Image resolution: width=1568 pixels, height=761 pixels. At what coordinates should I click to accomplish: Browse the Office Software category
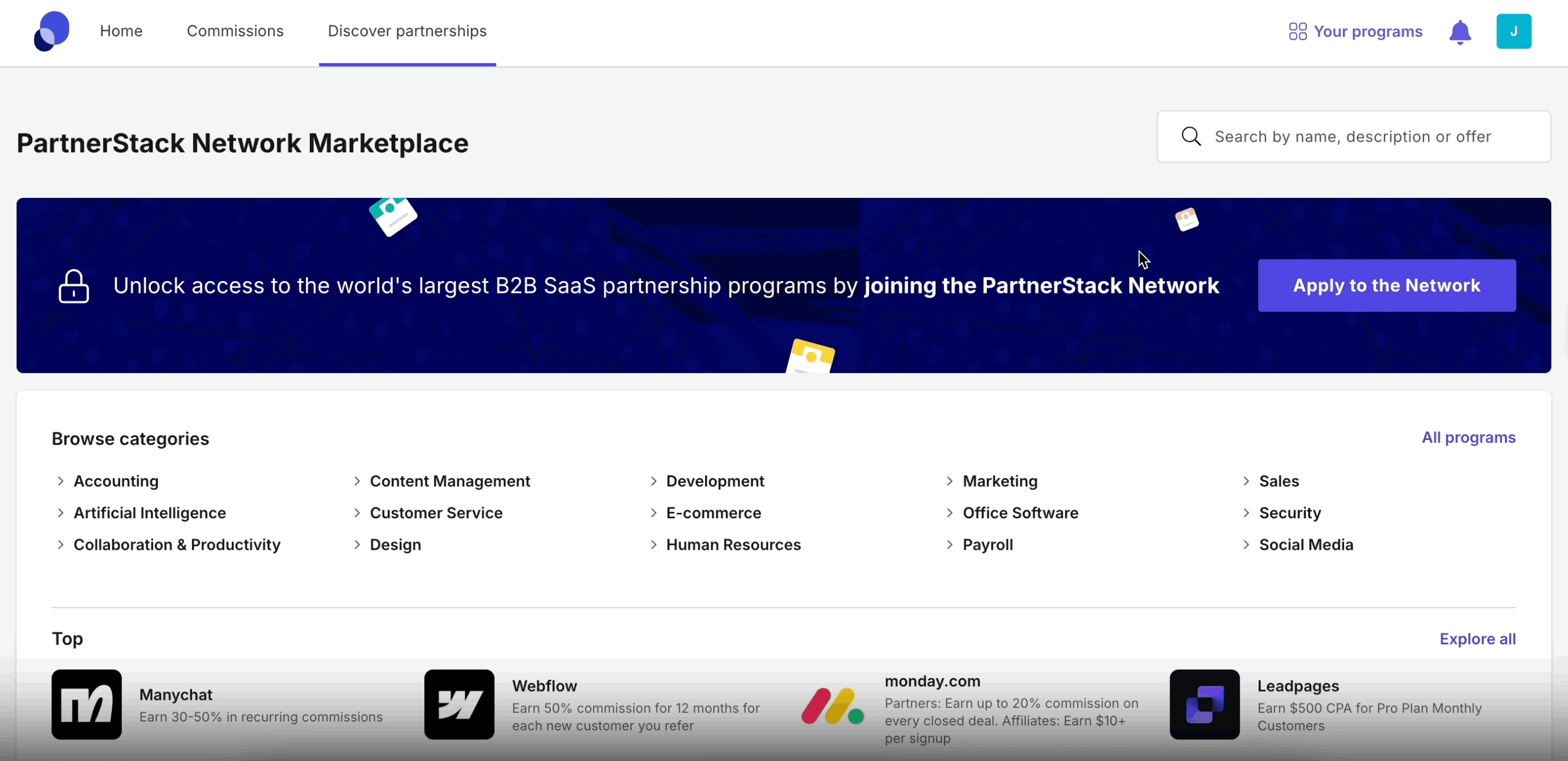tap(1020, 513)
